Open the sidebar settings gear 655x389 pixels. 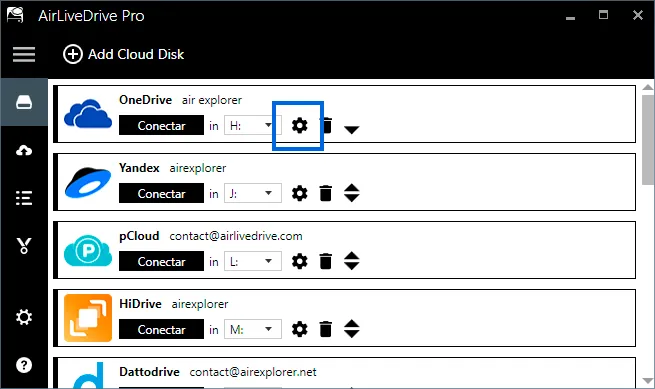pos(24,317)
